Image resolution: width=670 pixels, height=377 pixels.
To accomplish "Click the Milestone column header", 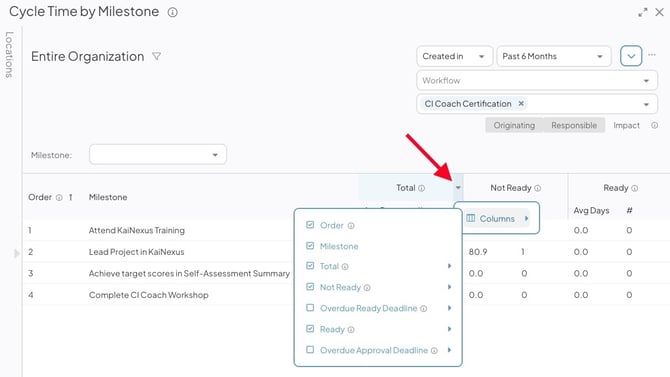I will coord(108,197).
